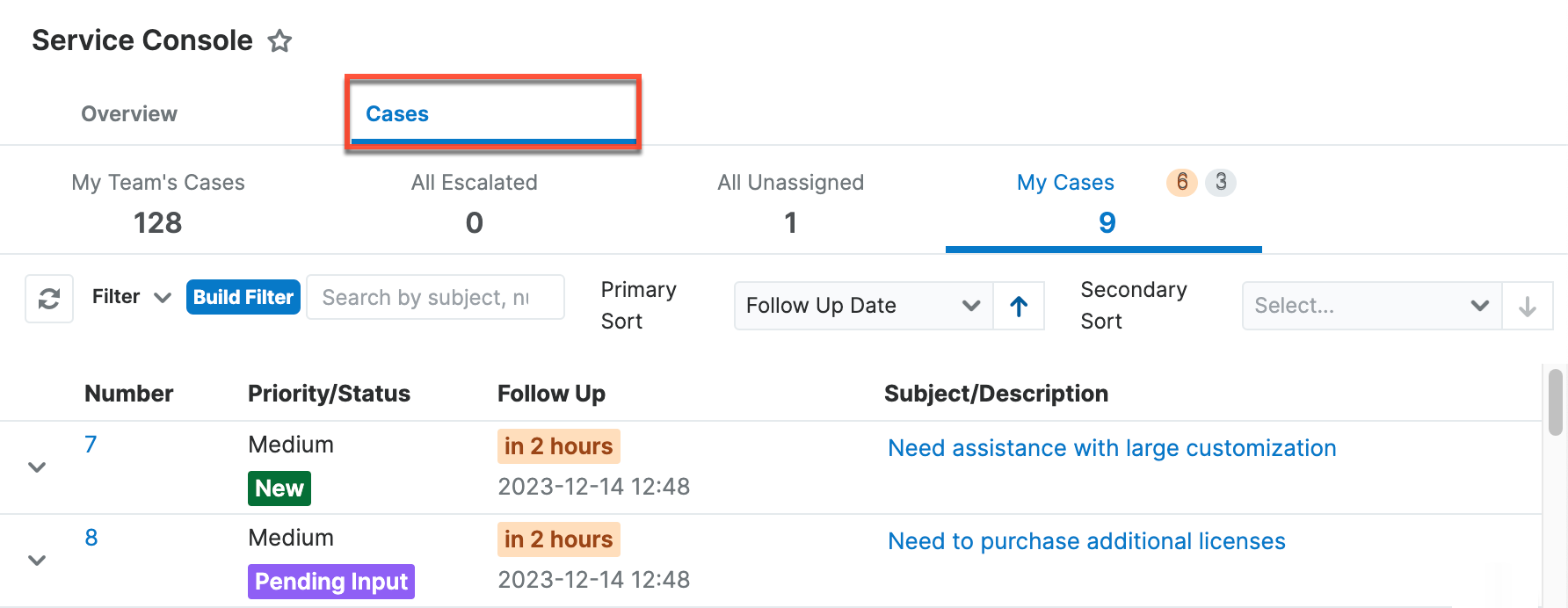Click the ascending sort arrow next to Follow Up Date
The width and height of the screenshot is (1568, 608).
[x=1018, y=306]
